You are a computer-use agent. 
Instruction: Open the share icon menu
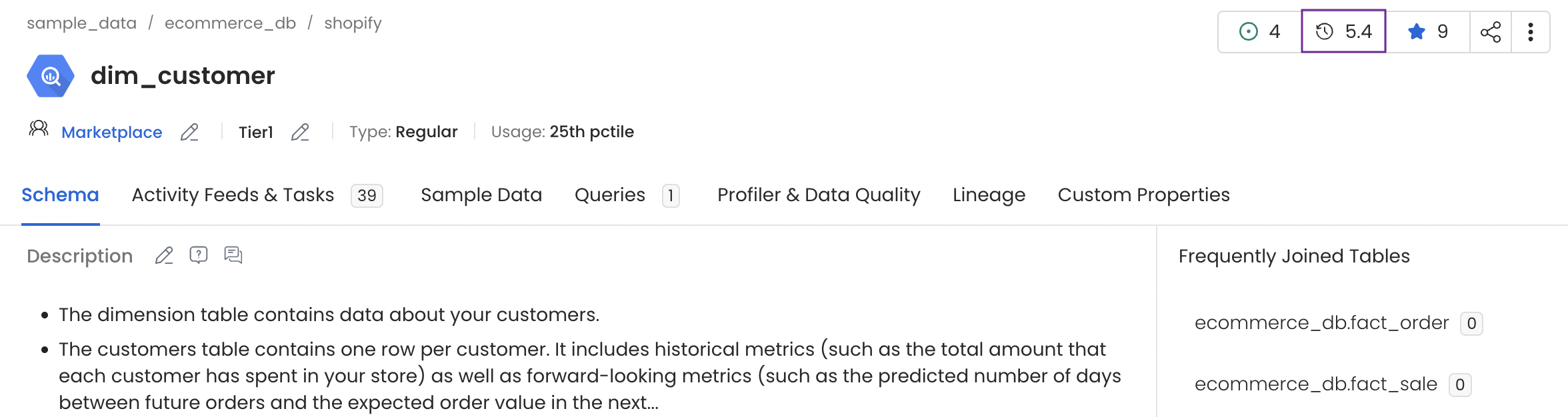(1490, 31)
